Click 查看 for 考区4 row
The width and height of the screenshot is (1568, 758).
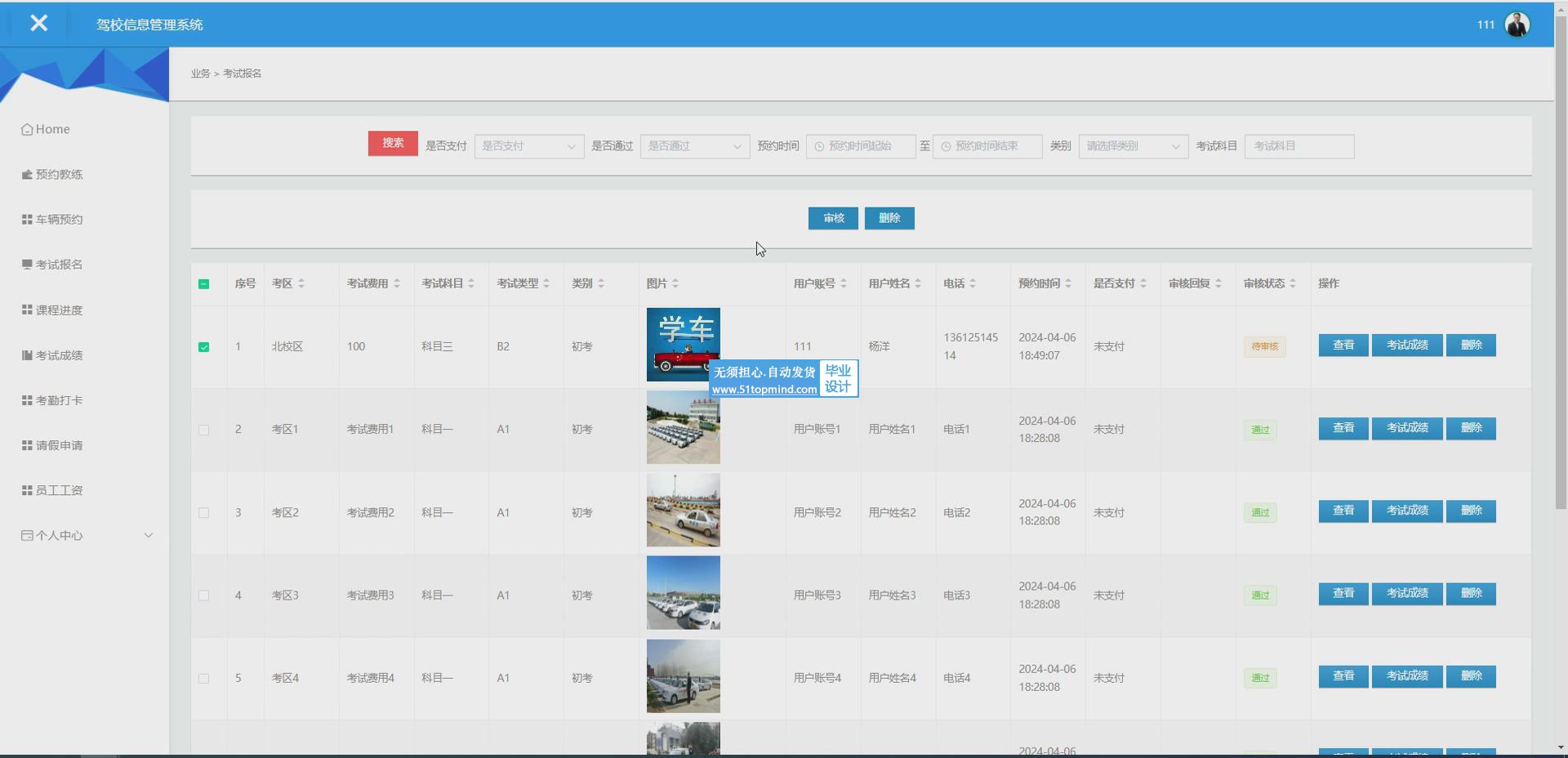point(1343,676)
